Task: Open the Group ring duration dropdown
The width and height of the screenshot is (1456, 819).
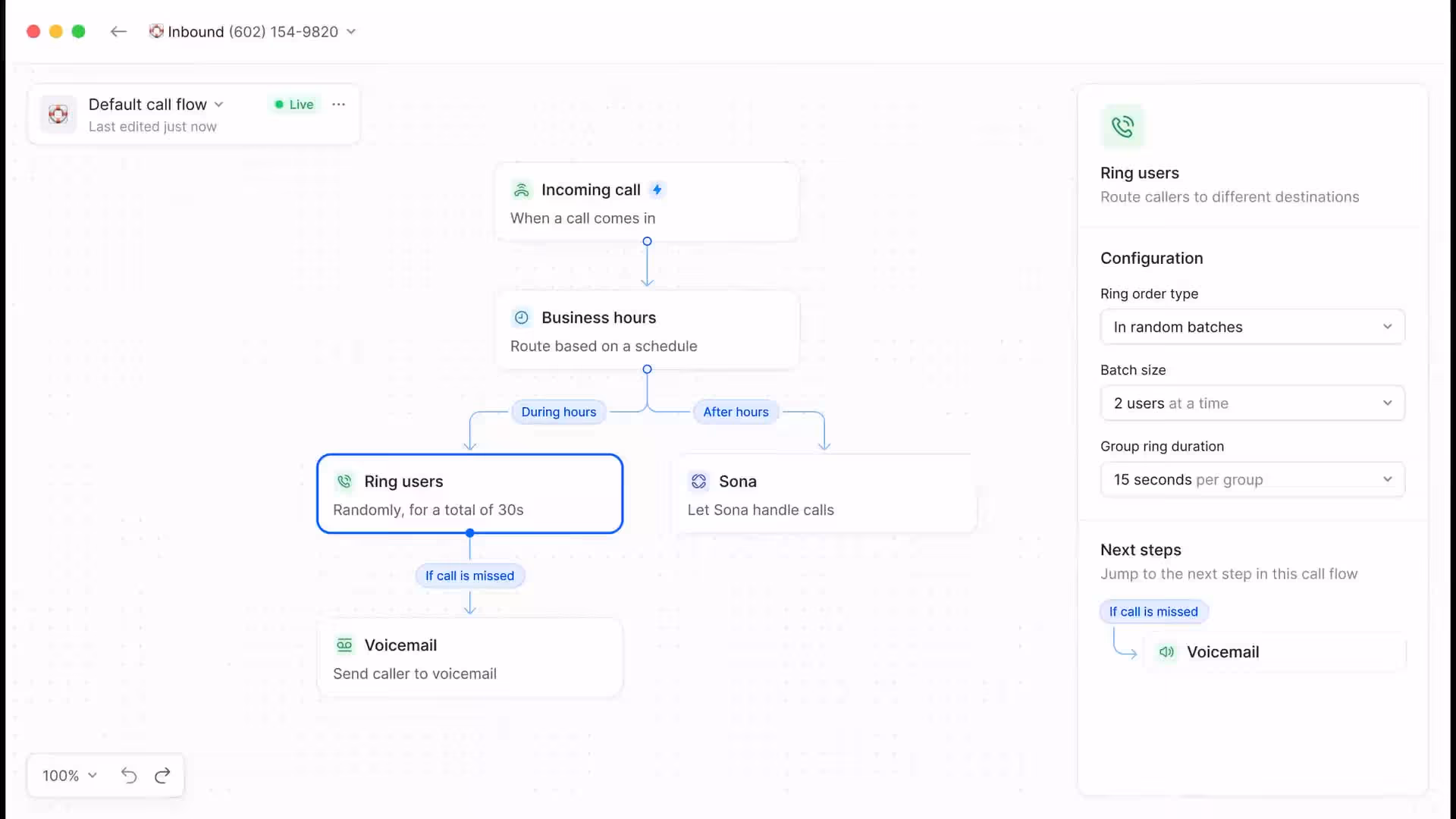Action: [x=1252, y=479]
